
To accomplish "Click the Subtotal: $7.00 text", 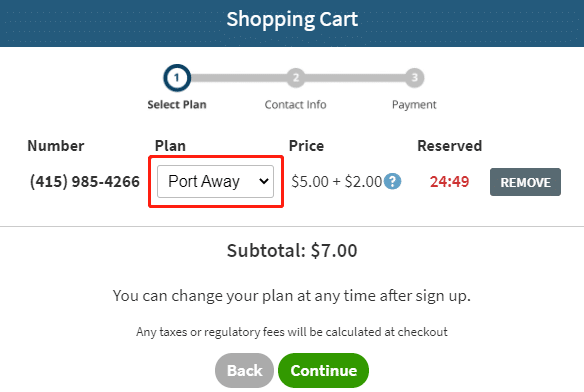I will [x=292, y=250].
